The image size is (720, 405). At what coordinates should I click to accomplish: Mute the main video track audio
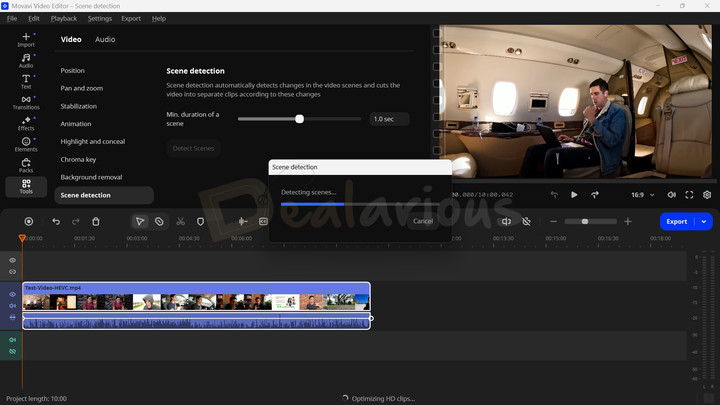(12, 305)
